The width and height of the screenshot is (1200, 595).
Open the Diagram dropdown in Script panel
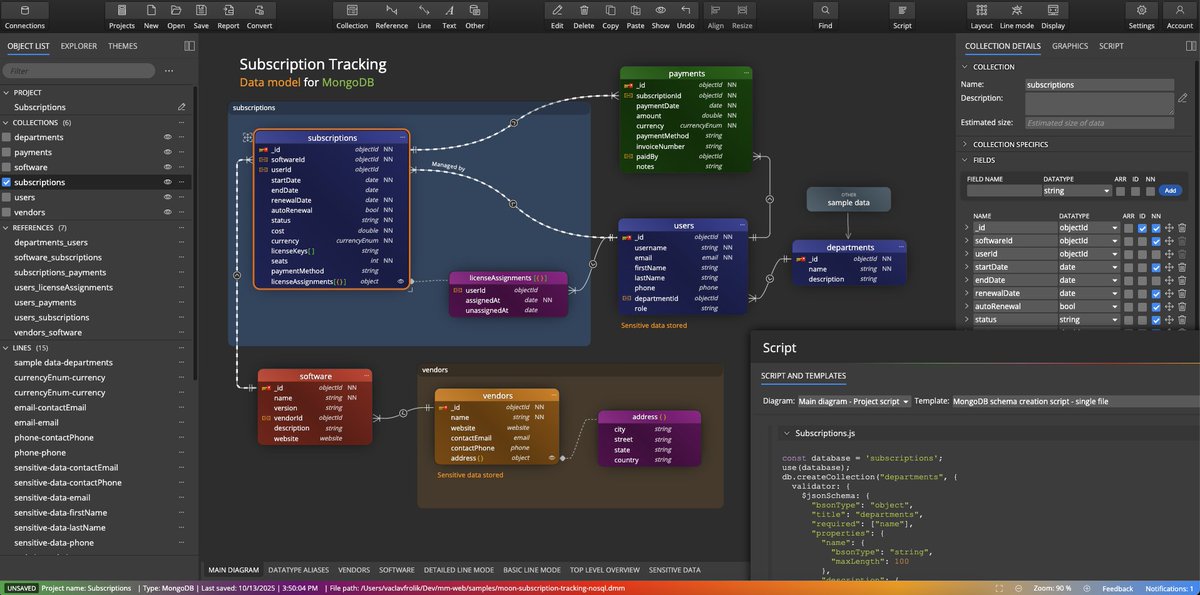(854, 401)
